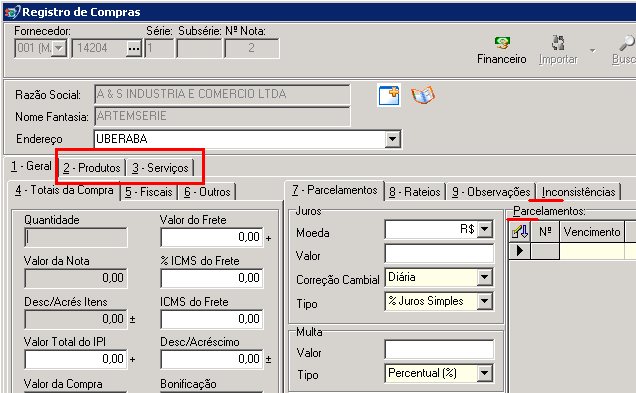Select the current row arrow in Parcelamentos grid
This screenshot has height=393, width=636.
520,251
